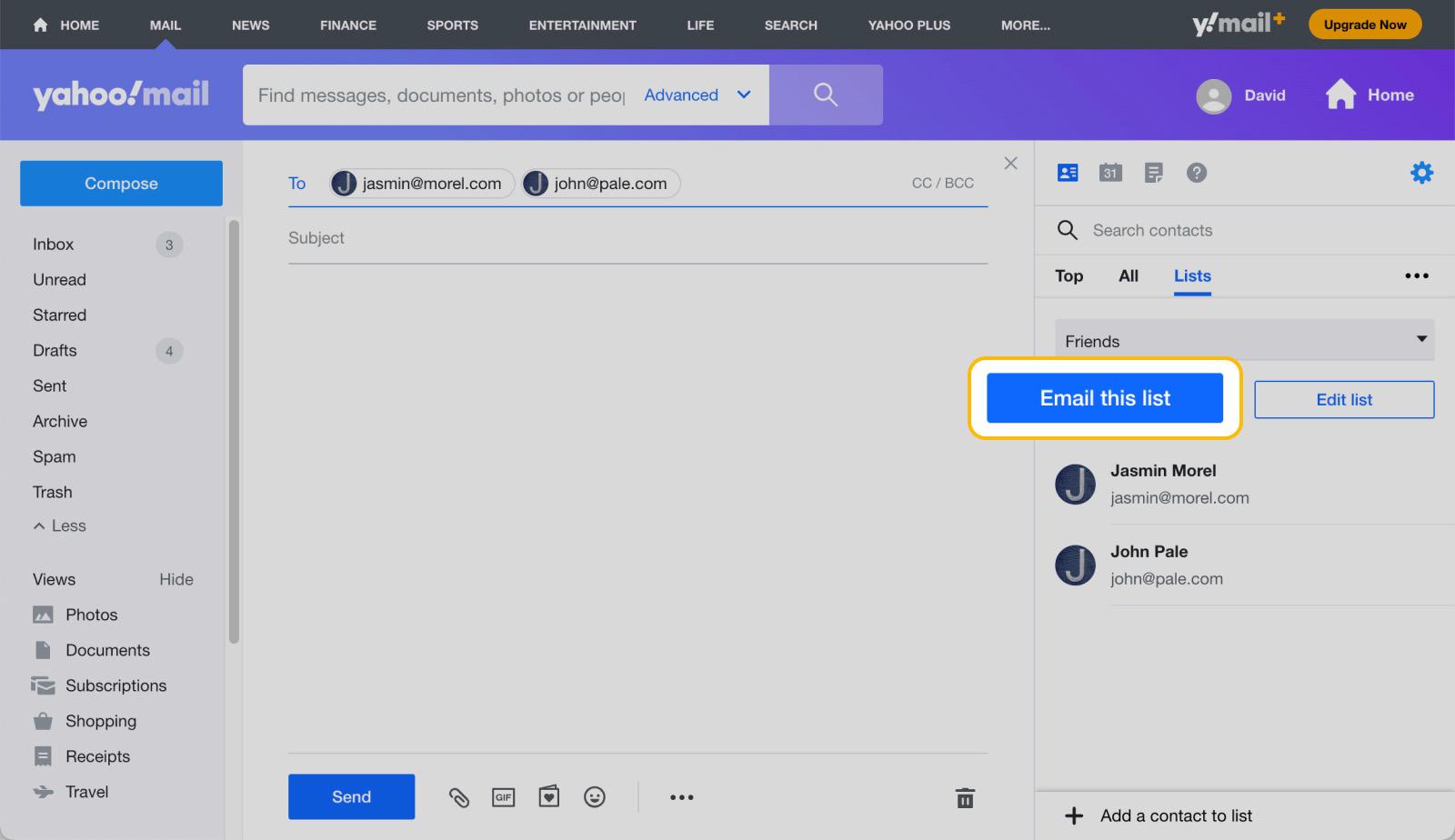Open the Help question mark icon
Screen dimensions: 1455x840
pos(1197,173)
